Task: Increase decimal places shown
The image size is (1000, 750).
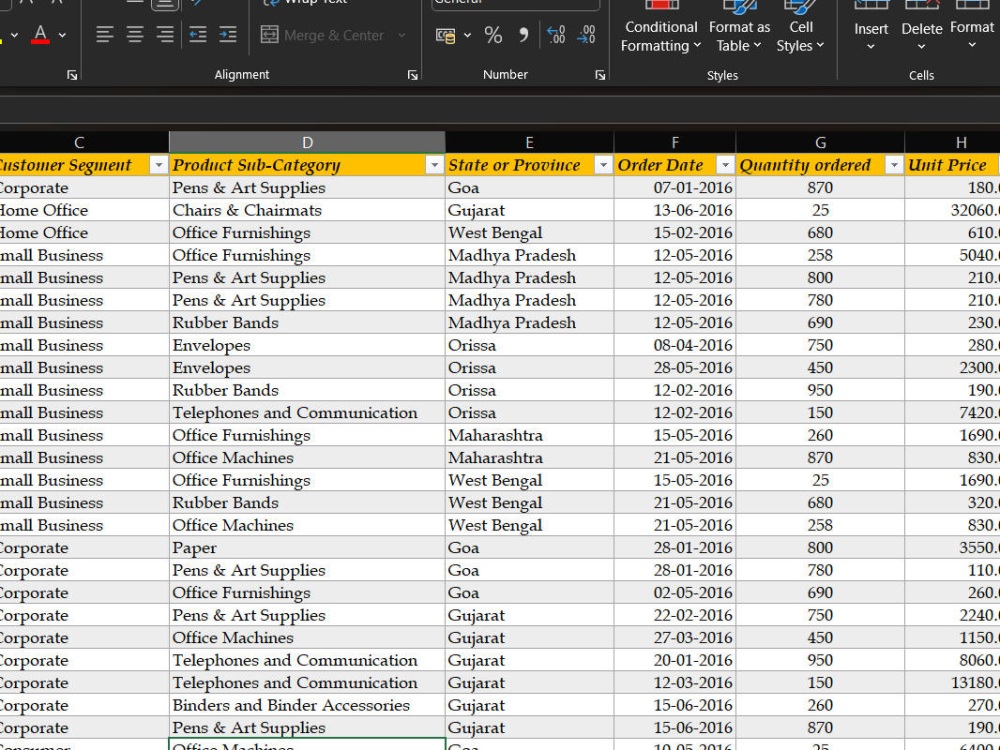Action: point(556,35)
